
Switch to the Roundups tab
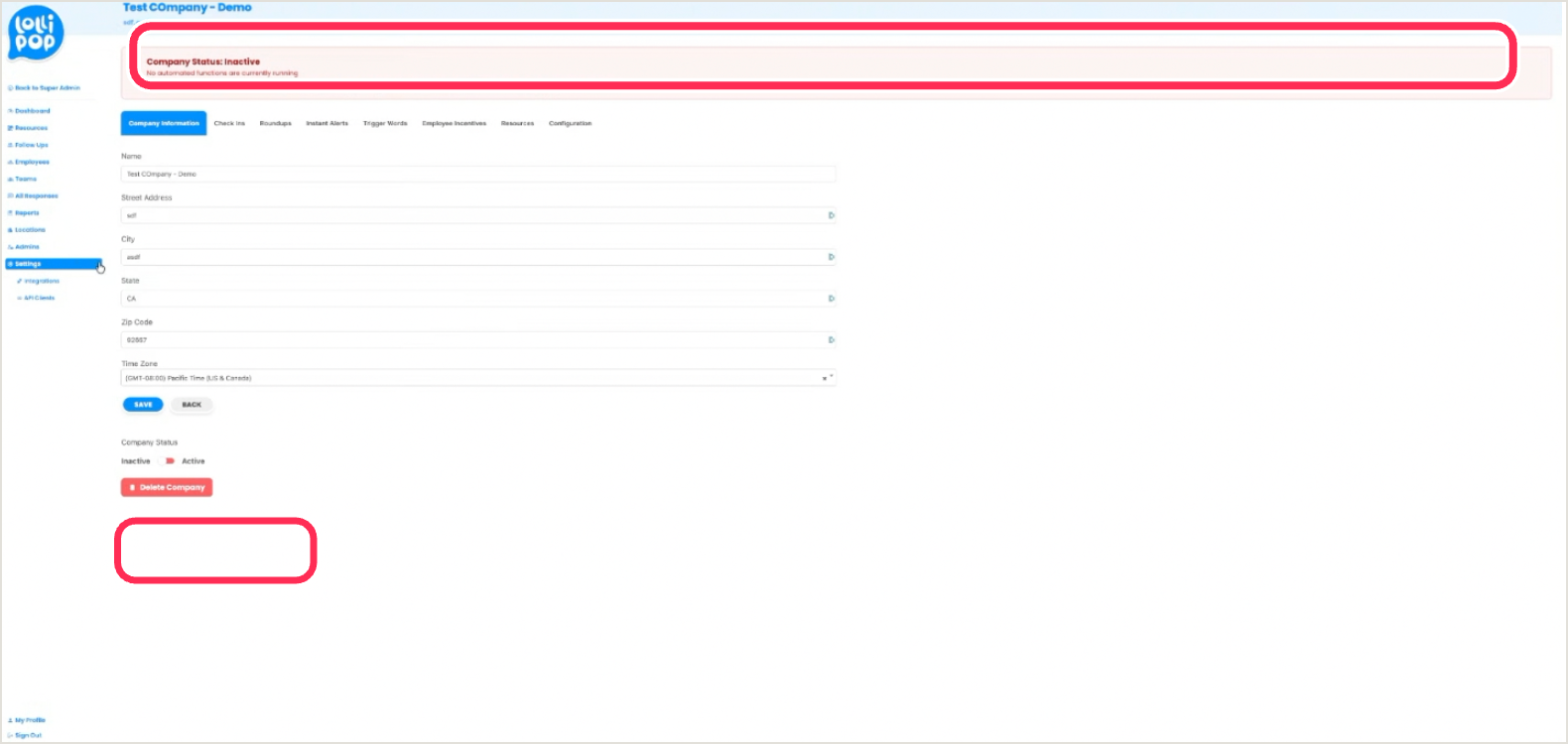[276, 123]
